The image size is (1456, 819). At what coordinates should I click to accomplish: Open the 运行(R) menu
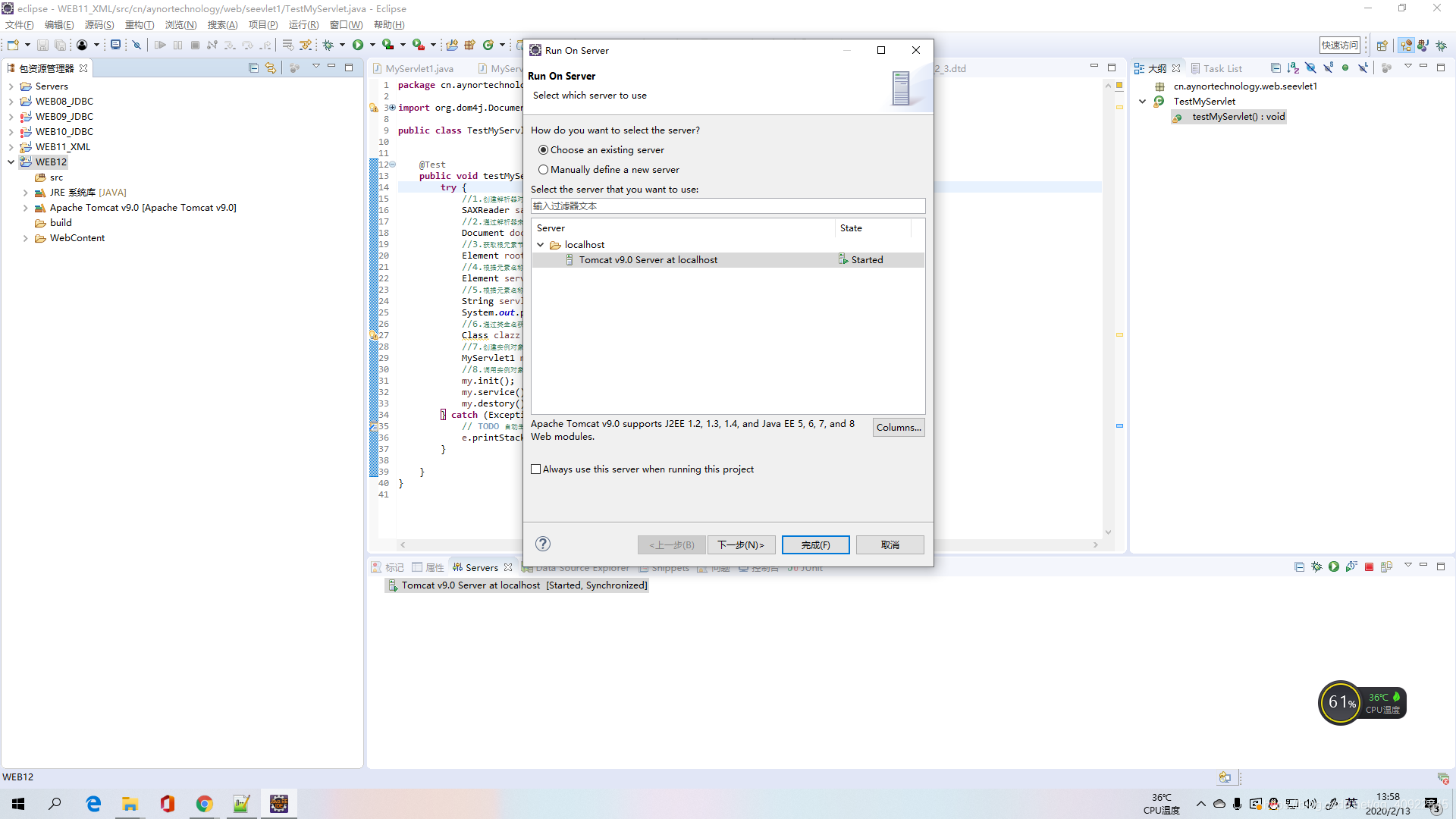(303, 25)
